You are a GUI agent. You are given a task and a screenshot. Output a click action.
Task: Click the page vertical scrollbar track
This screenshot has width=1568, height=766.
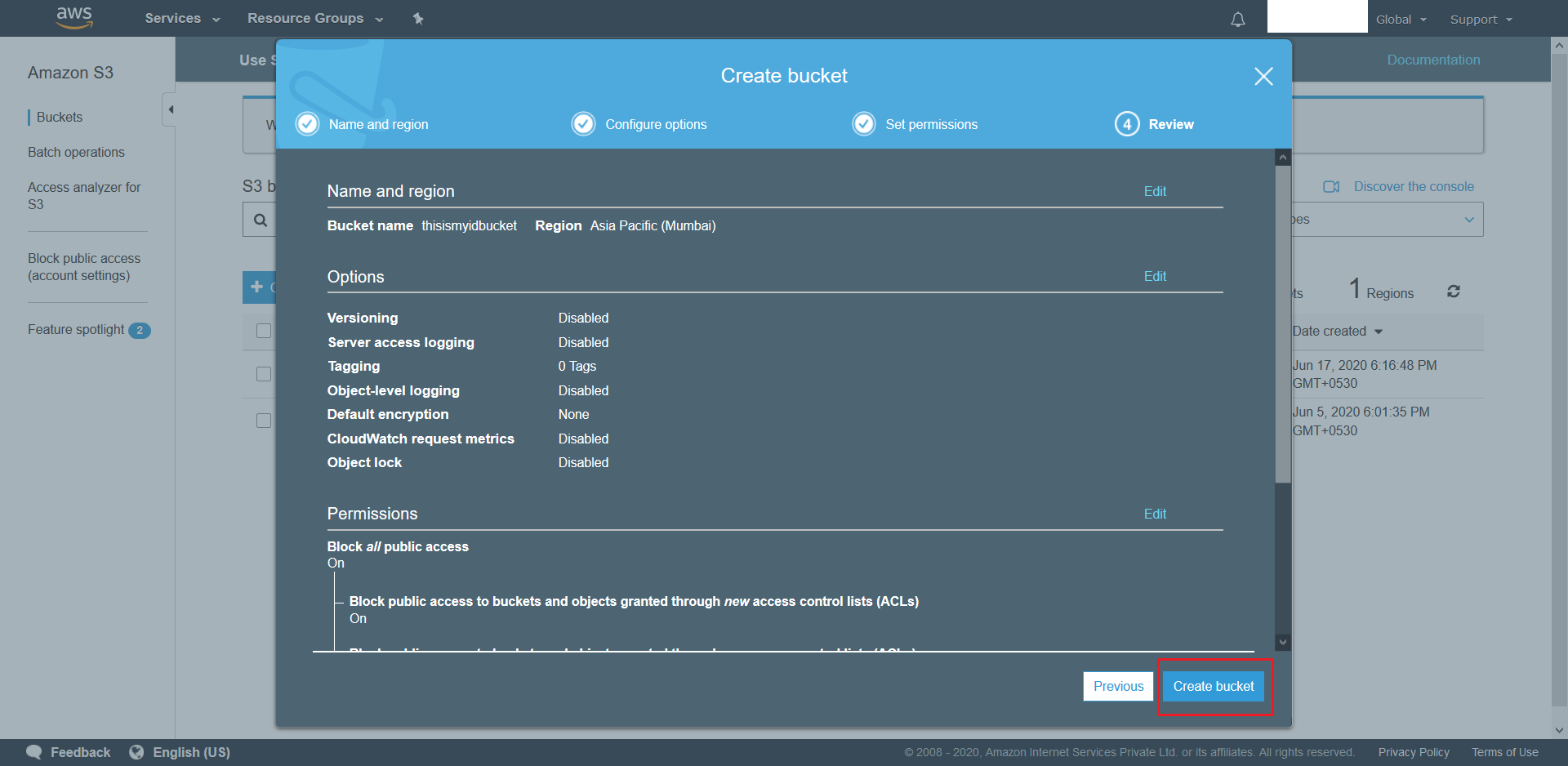[1559, 380]
